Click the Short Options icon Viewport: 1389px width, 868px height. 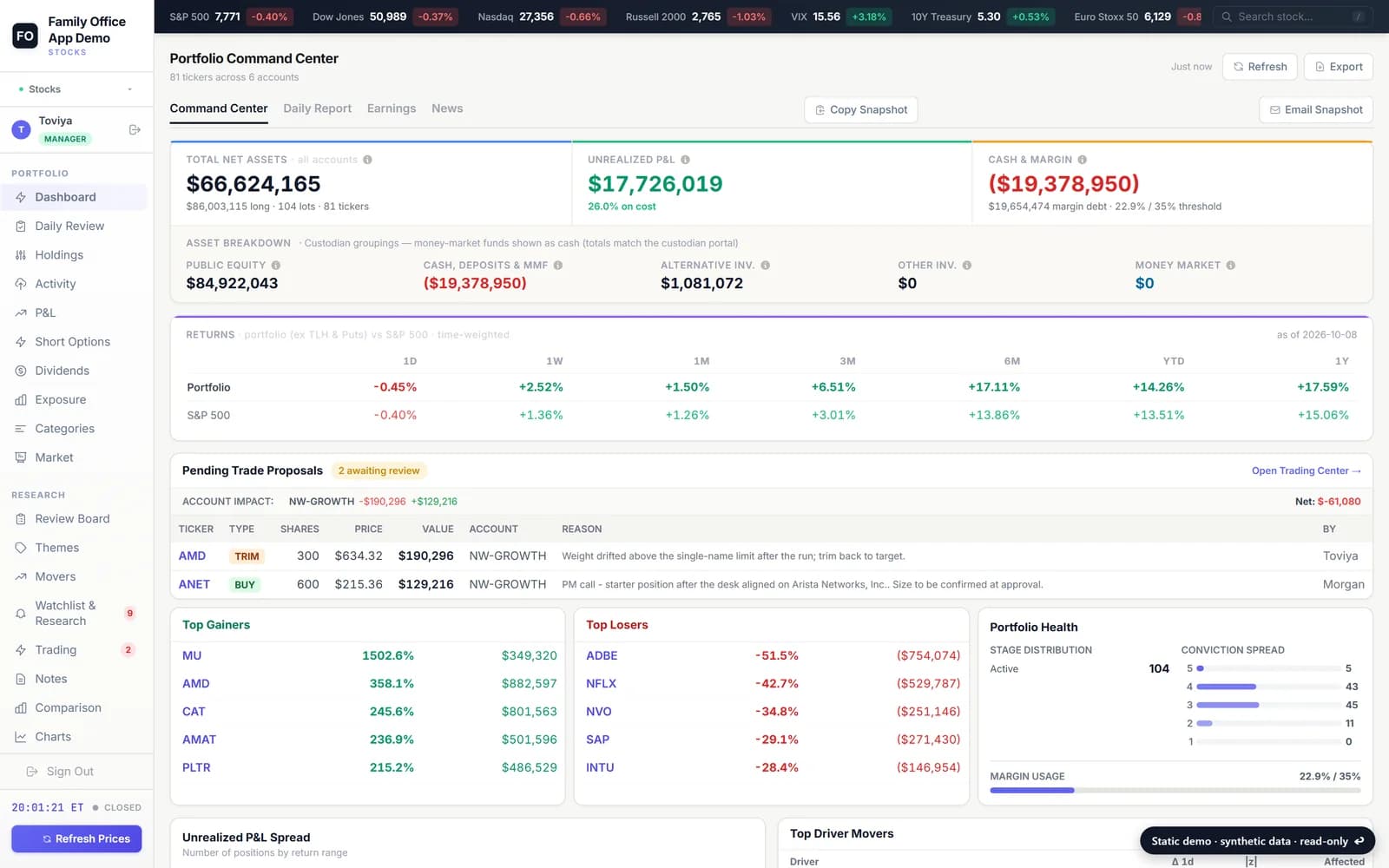[x=21, y=342]
